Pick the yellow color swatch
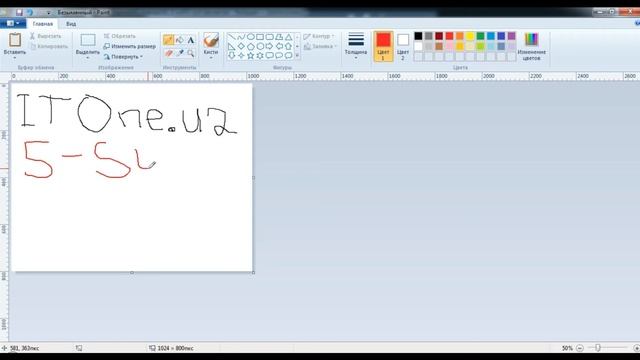This screenshot has width=640, height=360. (470, 36)
